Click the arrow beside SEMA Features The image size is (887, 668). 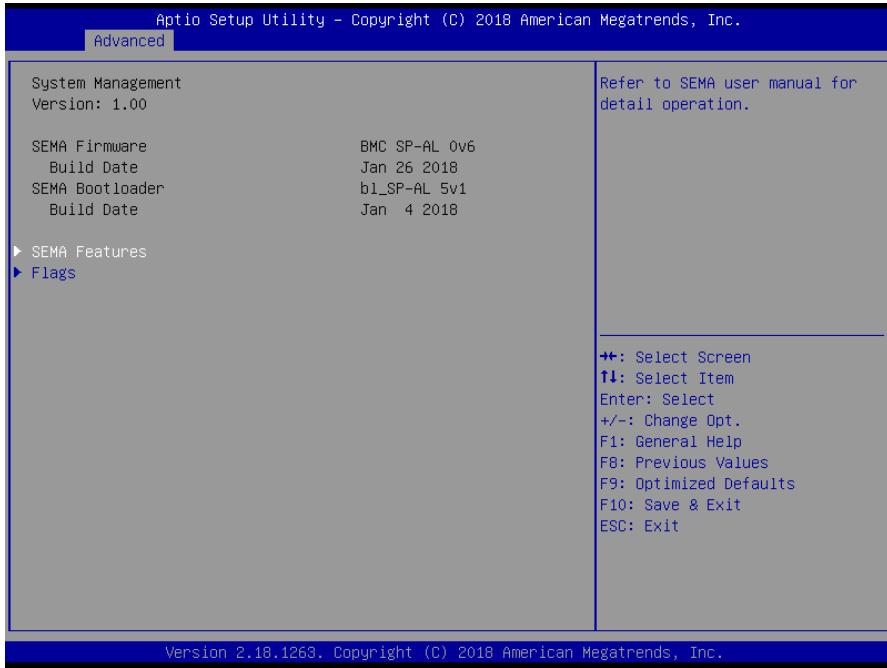click(18, 251)
